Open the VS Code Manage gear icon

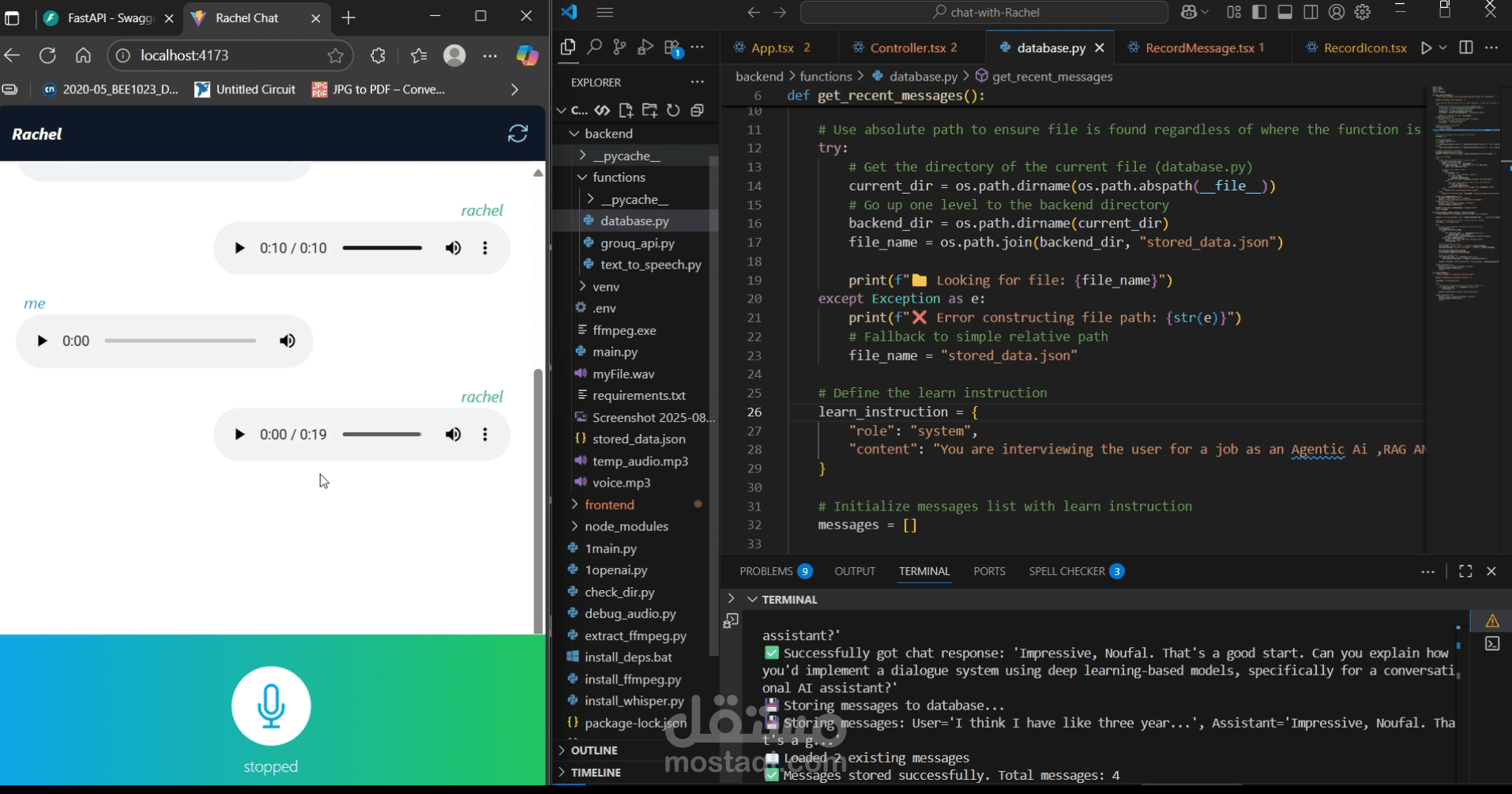(x=1363, y=12)
